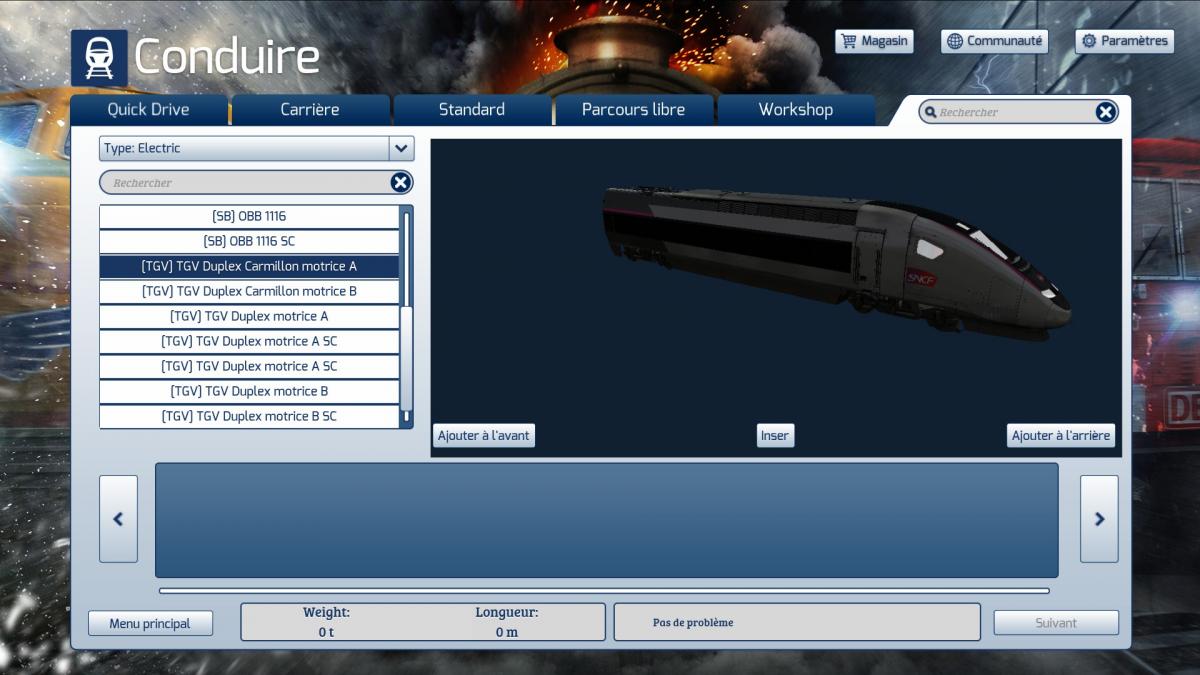
Task: Select [TGV] TGV Duplex motrice B
Action: click(x=249, y=391)
